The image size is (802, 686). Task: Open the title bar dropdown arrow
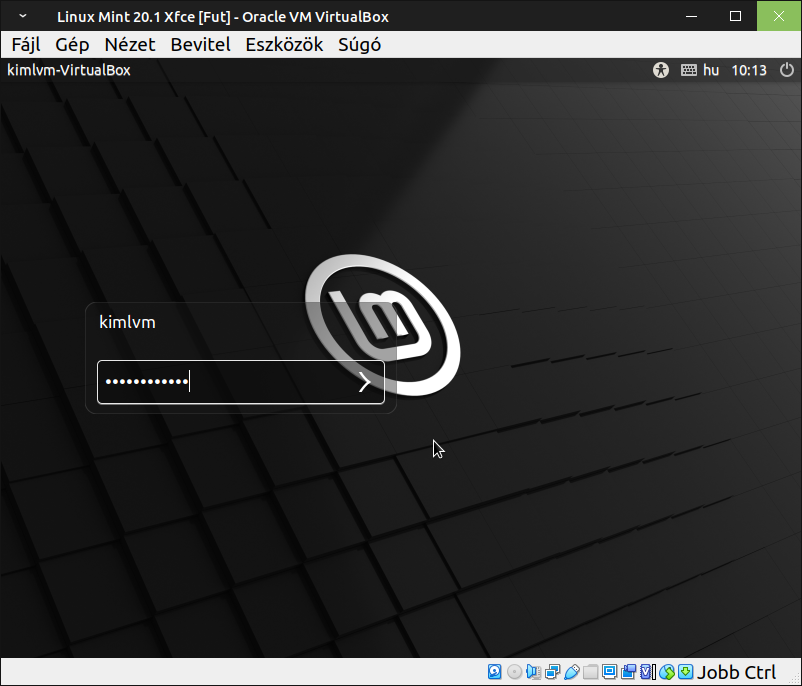pyautogui.click(x=23, y=16)
